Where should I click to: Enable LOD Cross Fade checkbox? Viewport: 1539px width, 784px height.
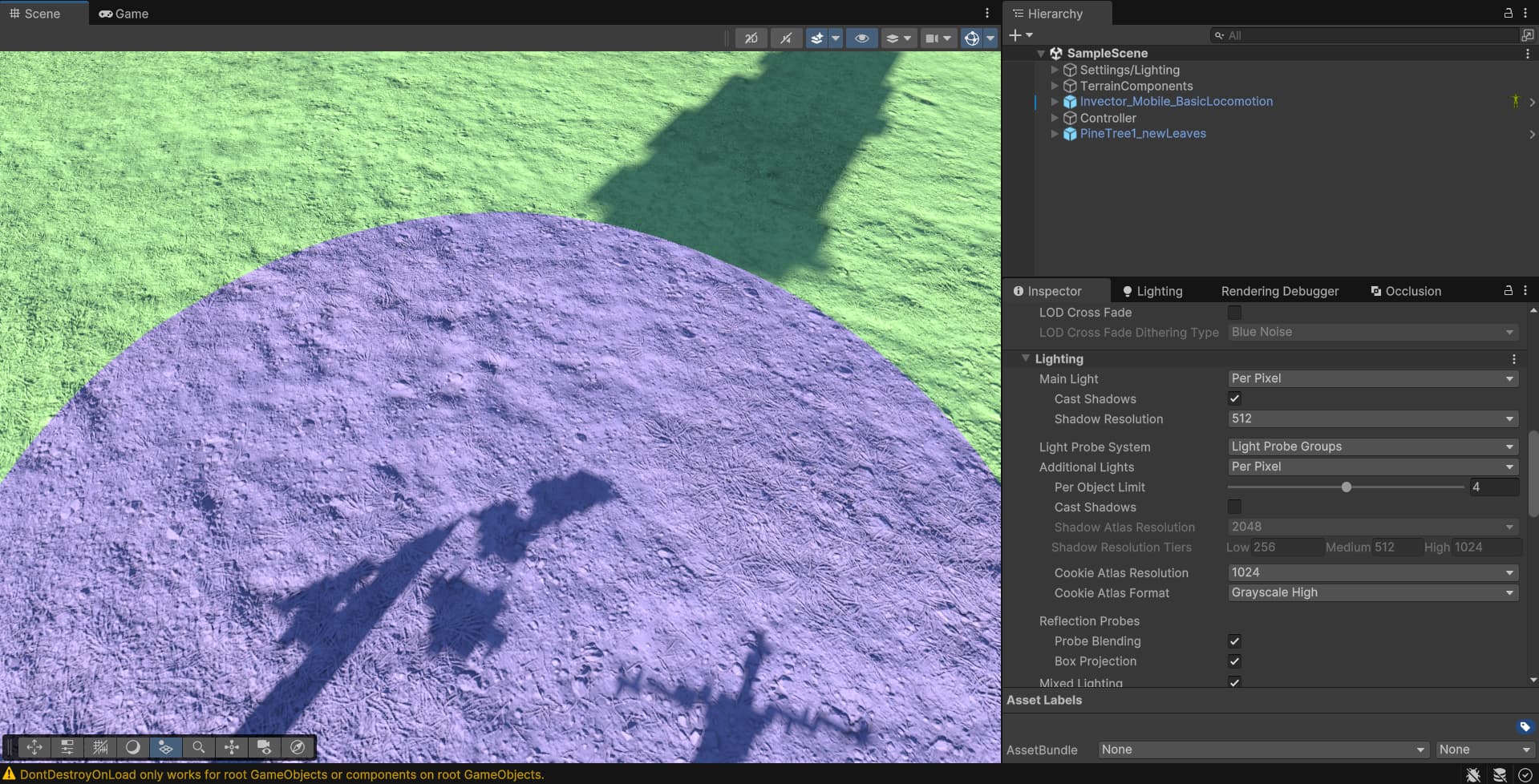(x=1234, y=313)
